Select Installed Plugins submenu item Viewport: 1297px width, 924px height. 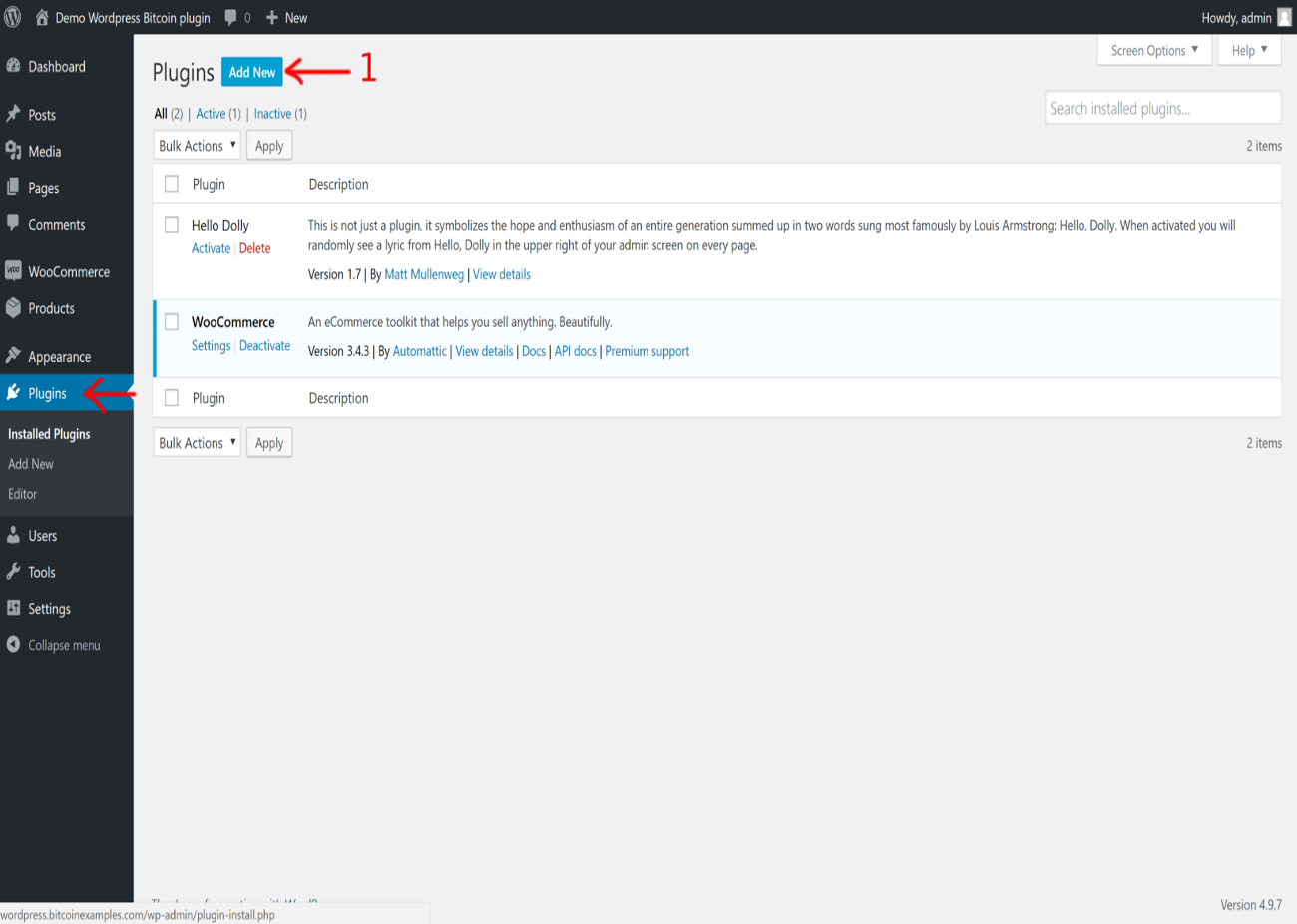49,434
